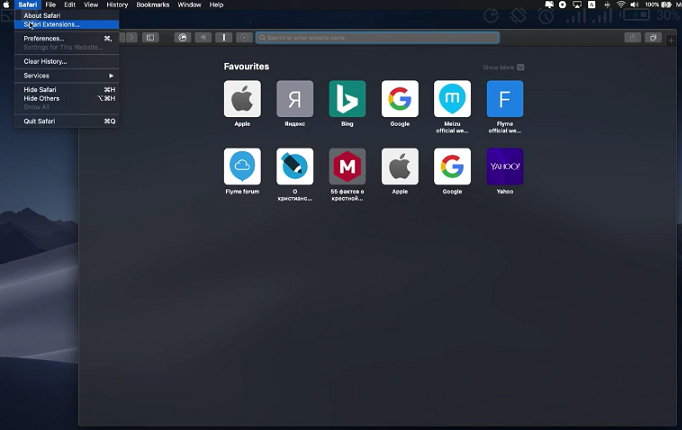Choose Quit Safari
This screenshot has width=682, height=430.
[67, 121]
